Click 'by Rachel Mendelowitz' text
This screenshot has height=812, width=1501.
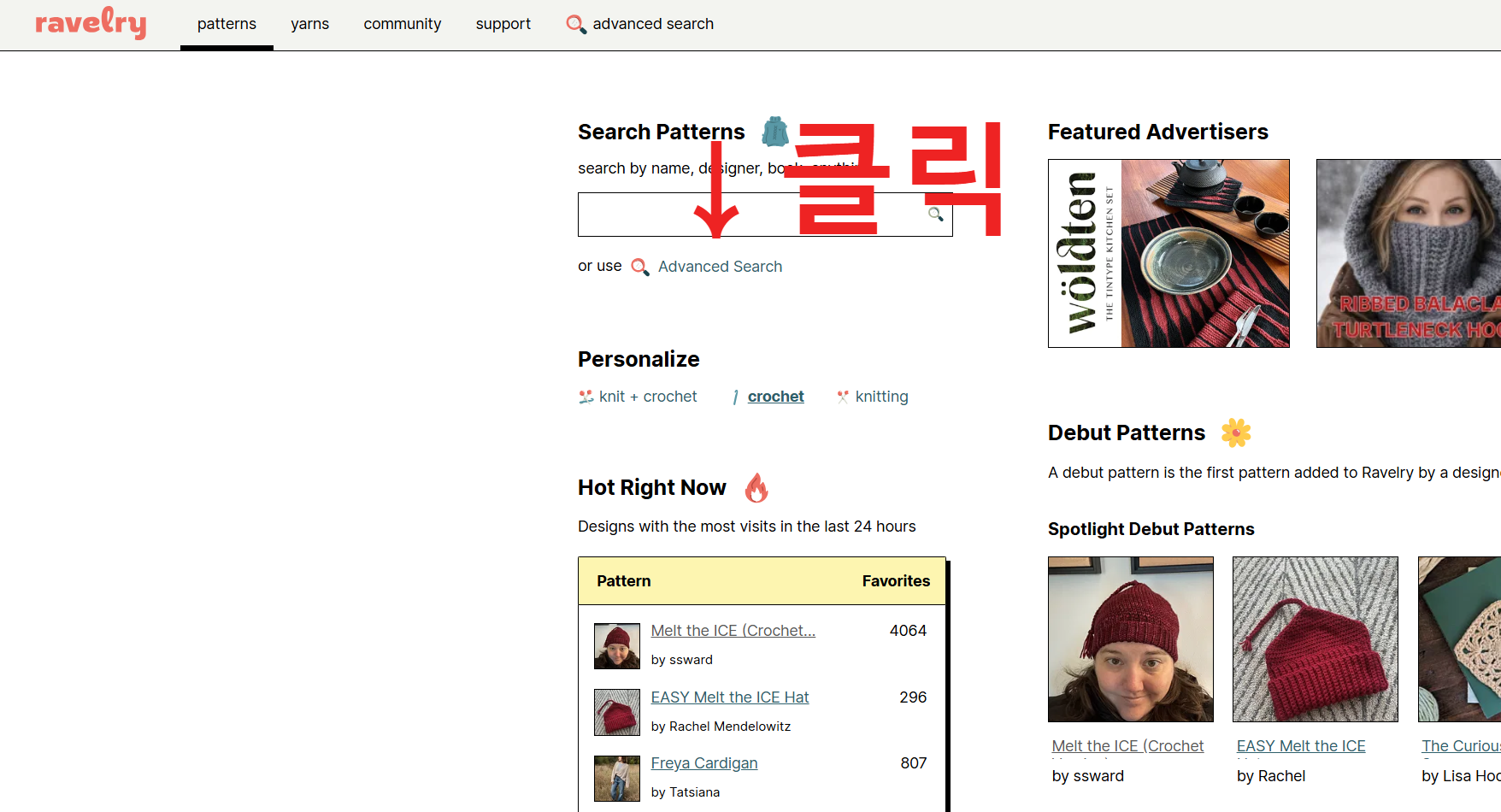[721, 727]
